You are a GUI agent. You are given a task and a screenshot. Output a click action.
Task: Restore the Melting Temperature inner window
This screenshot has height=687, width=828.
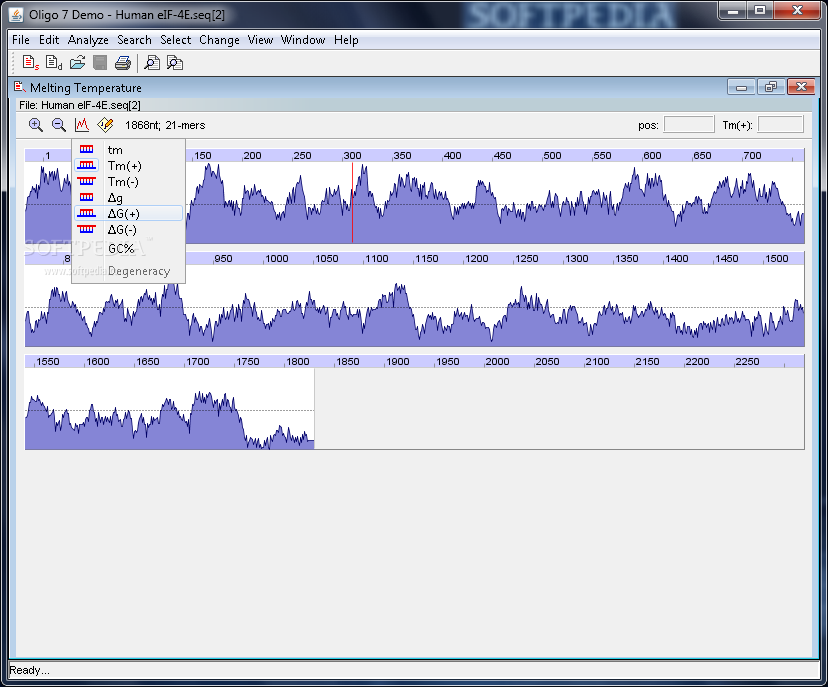point(771,87)
